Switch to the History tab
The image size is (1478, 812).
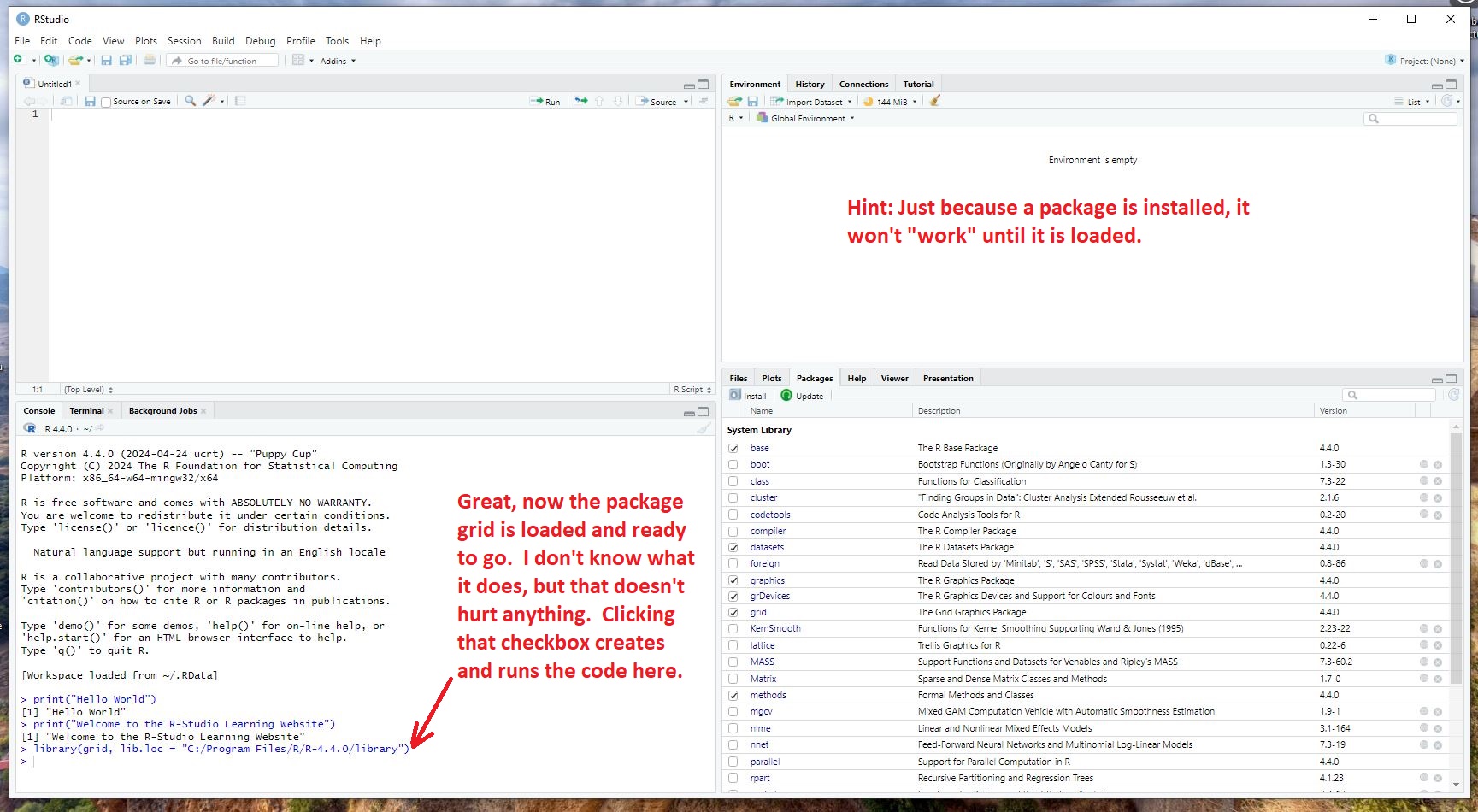pyautogui.click(x=810, y=85)
